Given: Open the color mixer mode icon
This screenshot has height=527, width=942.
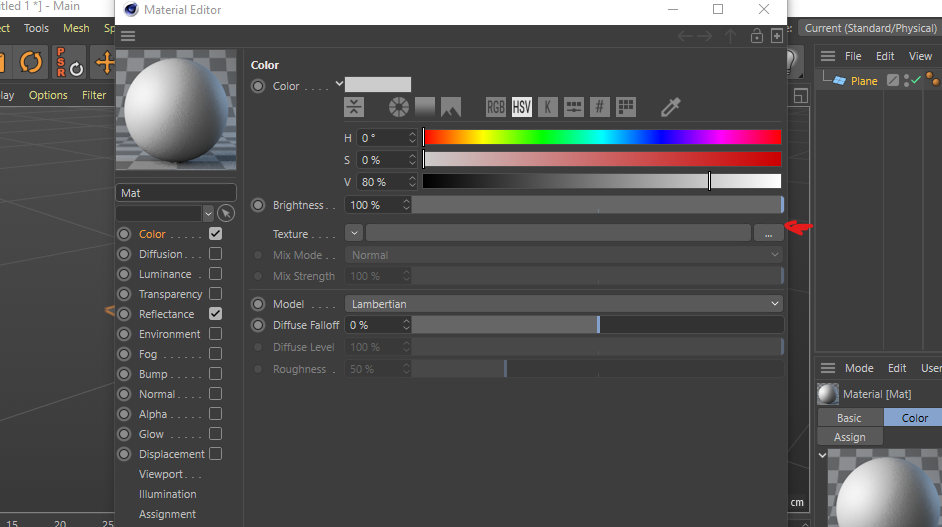Looking at the screenshot, I should (574, 107).
